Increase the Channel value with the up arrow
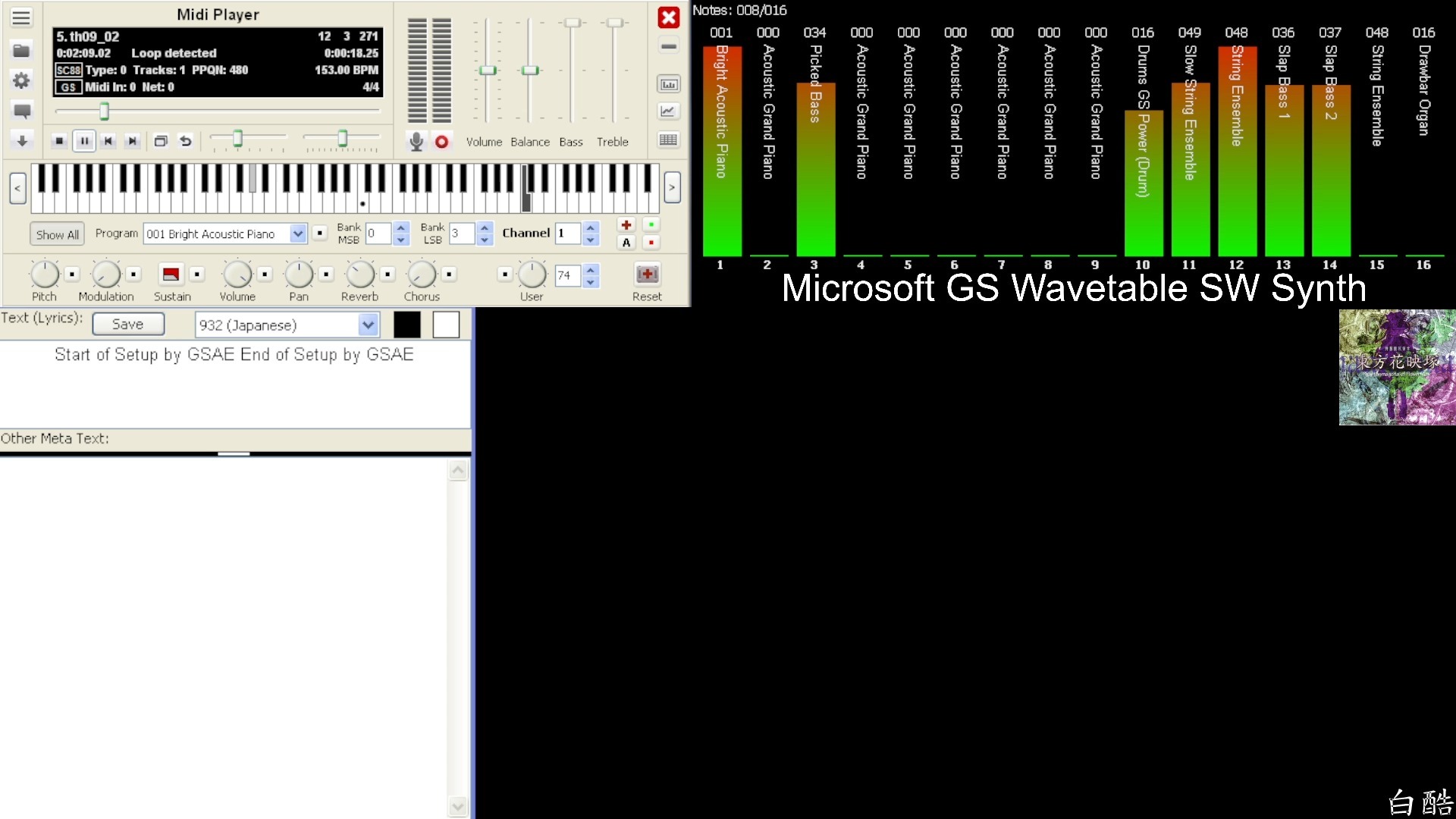Image resolution: width=1456 pixels, height=819 pixels. 590,228
